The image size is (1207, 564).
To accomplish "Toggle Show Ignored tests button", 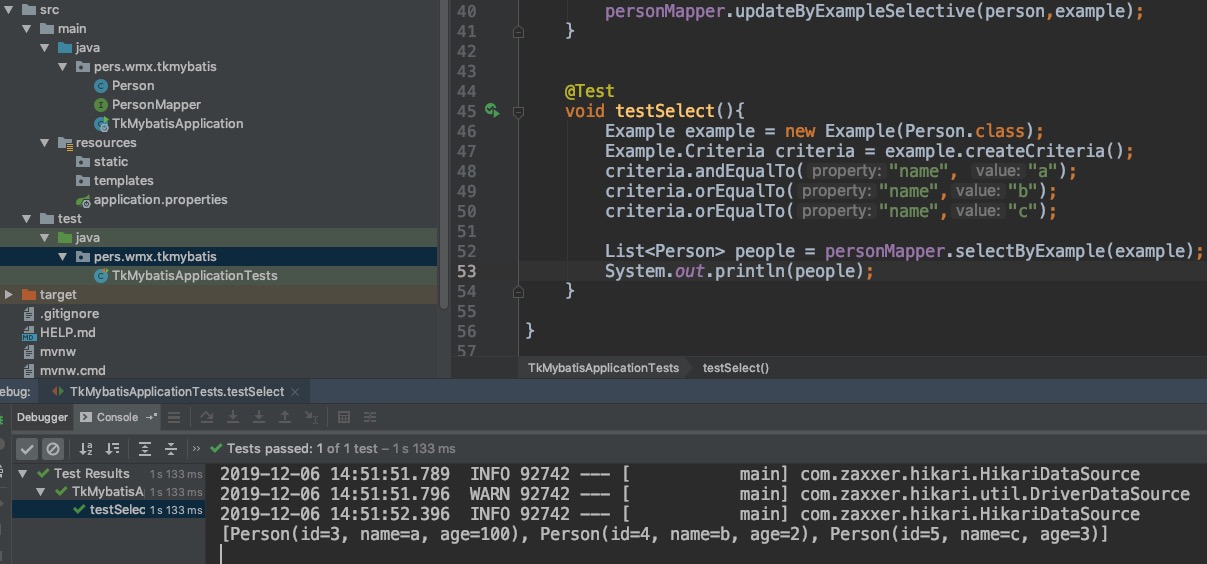I will [x=53, y=449].
